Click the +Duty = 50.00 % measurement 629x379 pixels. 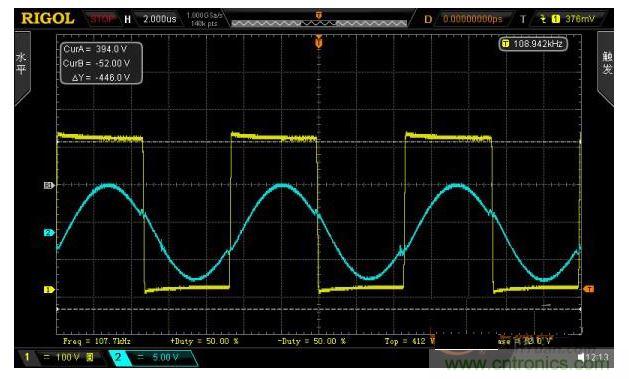click(204, 341)
